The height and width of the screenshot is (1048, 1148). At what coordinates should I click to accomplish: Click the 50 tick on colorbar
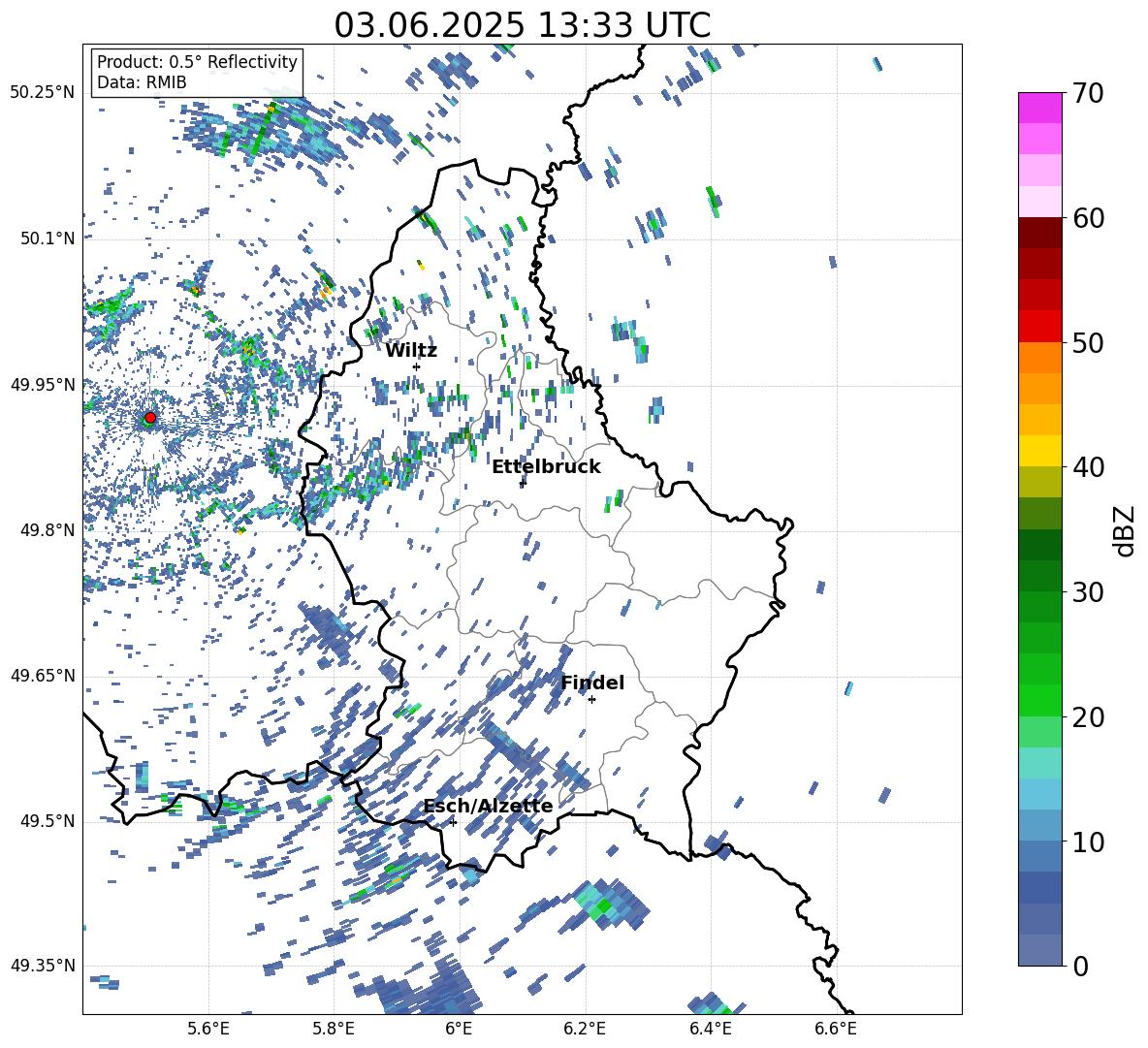[1088, 343]
